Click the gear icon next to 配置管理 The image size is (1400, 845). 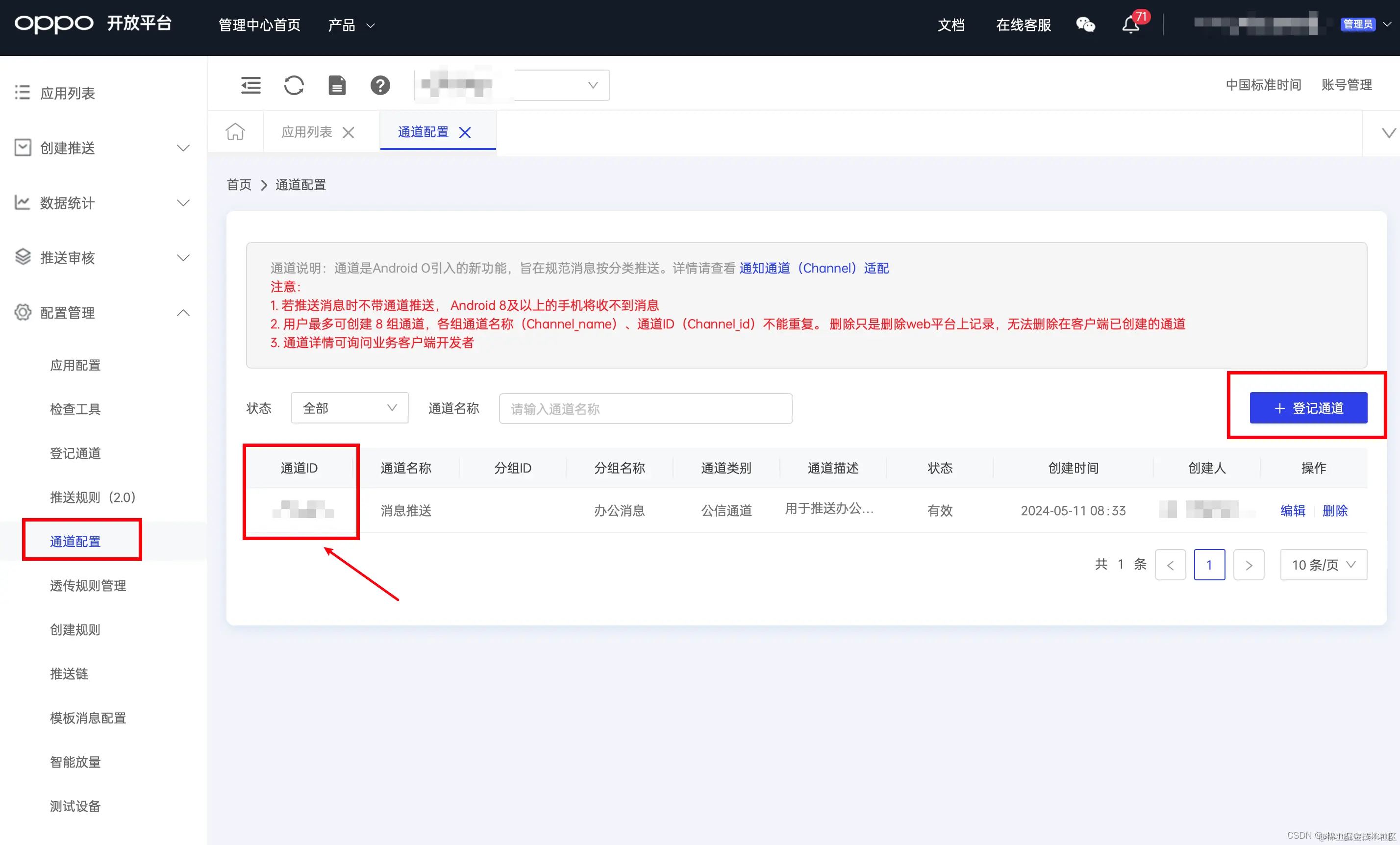coord(22,312)
